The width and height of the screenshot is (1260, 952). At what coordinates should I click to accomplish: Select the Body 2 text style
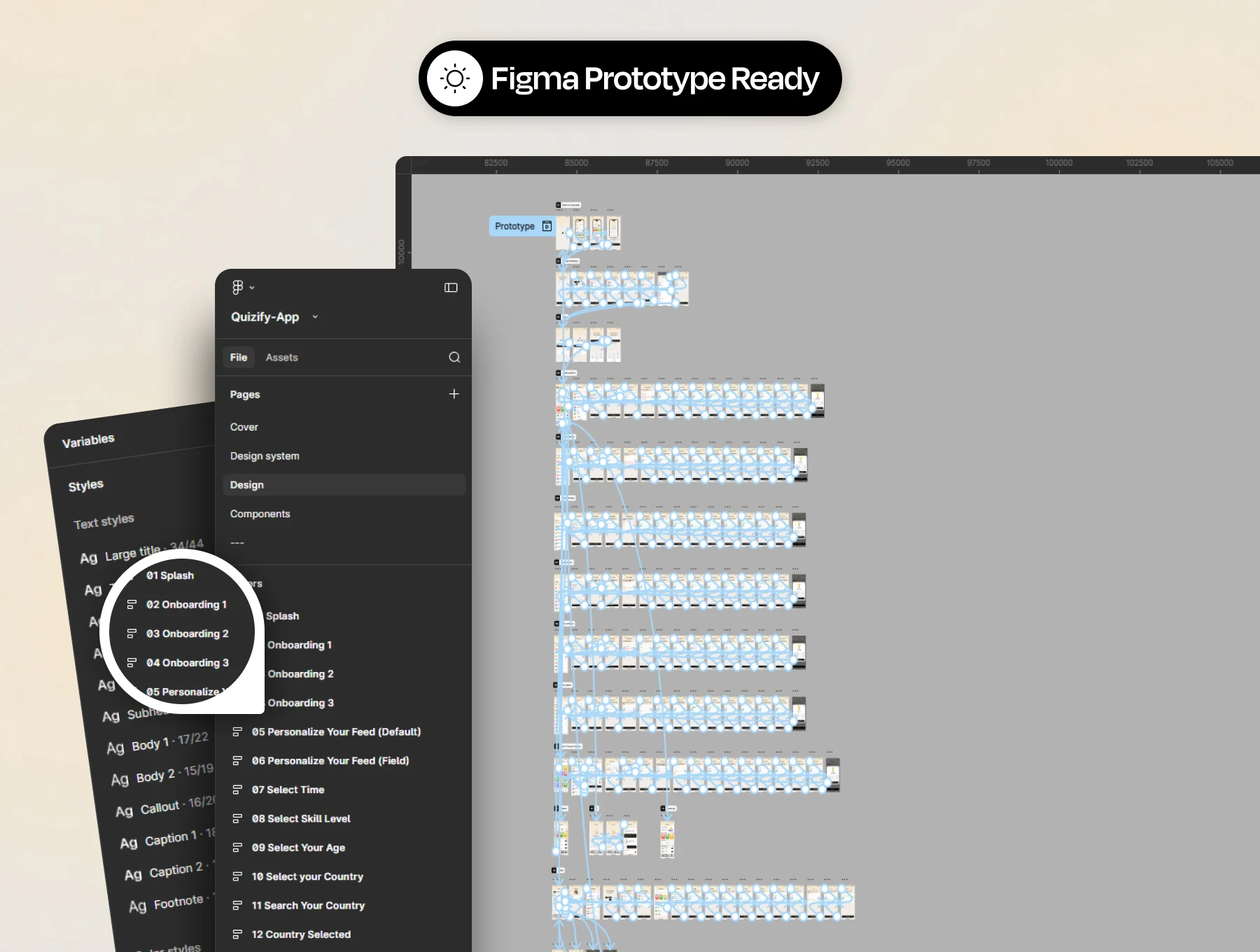tap(162, 774)
